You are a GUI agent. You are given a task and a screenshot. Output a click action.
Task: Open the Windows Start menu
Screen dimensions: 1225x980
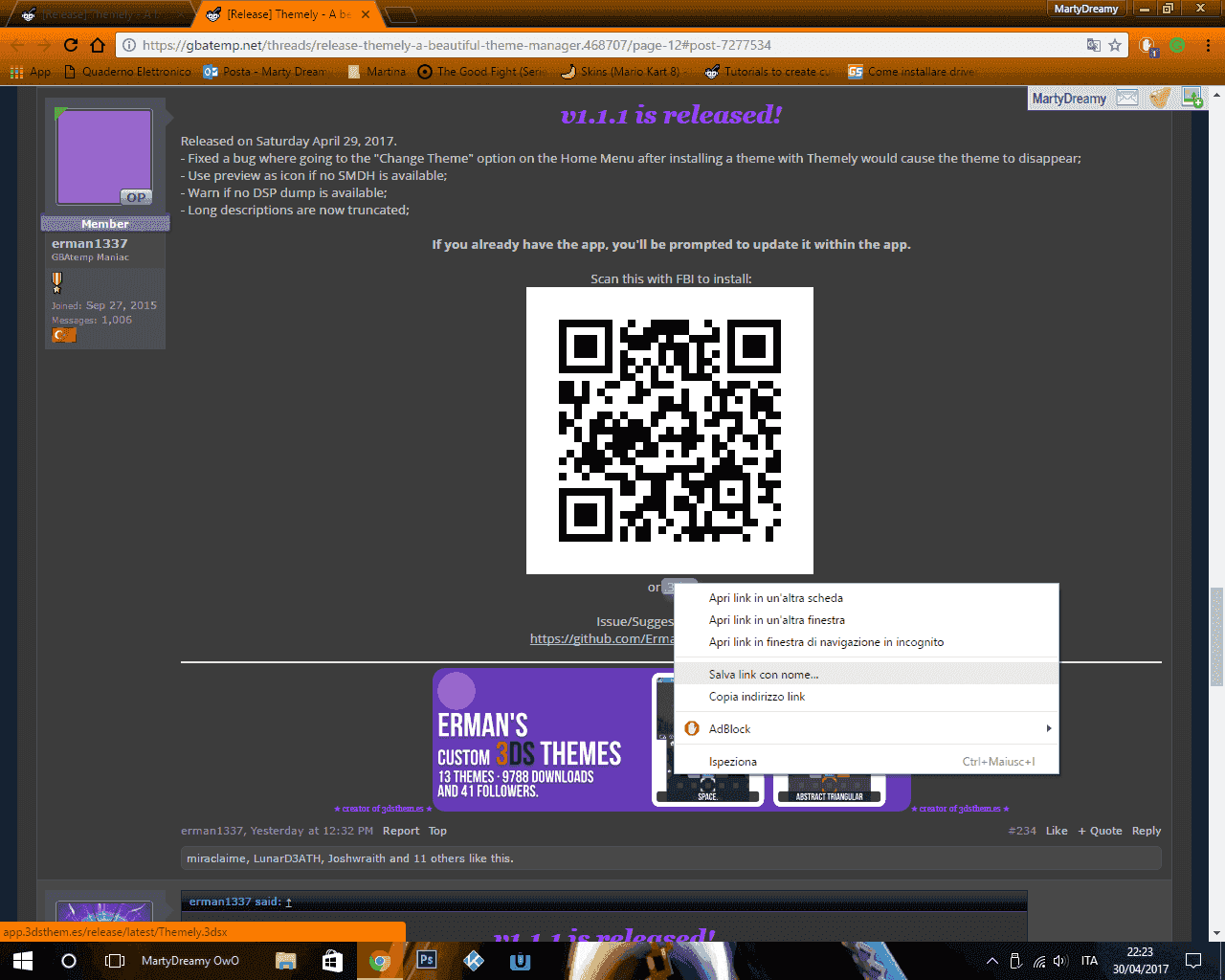[23, 961]
